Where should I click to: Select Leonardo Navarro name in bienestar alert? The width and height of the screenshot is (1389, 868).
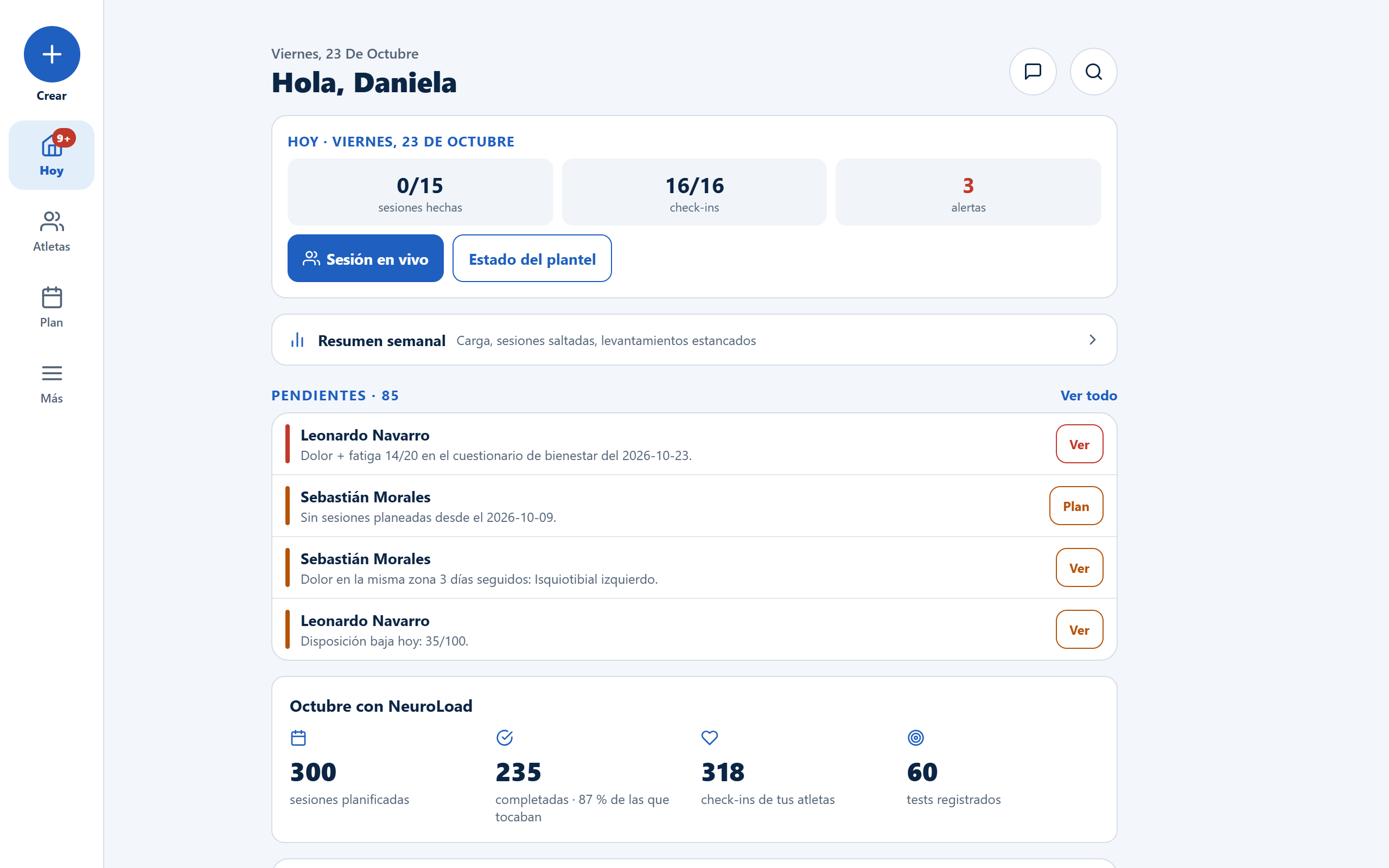[x=365, y=435]
